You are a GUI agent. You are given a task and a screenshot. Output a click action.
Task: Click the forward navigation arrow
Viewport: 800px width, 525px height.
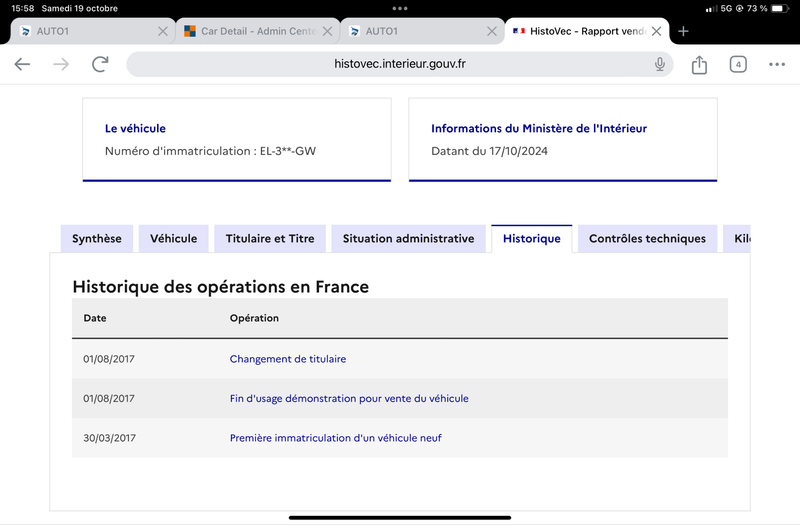pos(61,64)
